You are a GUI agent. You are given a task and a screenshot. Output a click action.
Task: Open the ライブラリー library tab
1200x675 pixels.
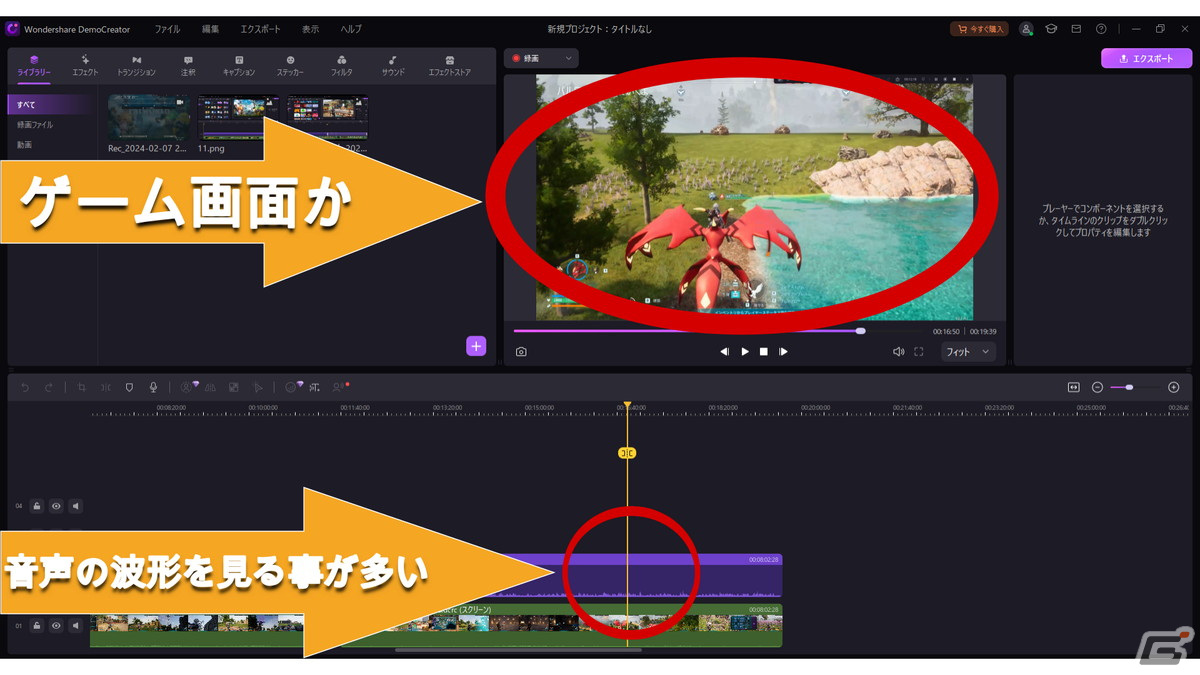click(x=34, y=66)
